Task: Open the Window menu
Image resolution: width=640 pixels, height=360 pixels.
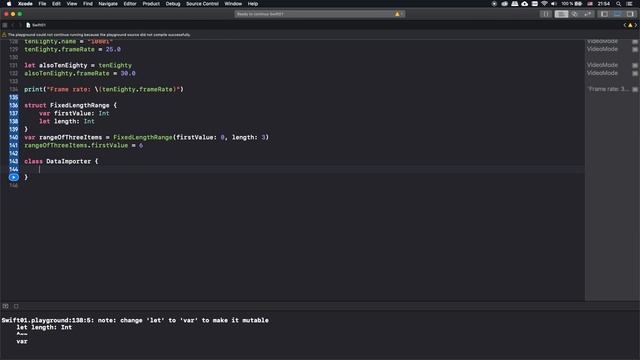Action: pyautogui.click(x=233, y=4)
